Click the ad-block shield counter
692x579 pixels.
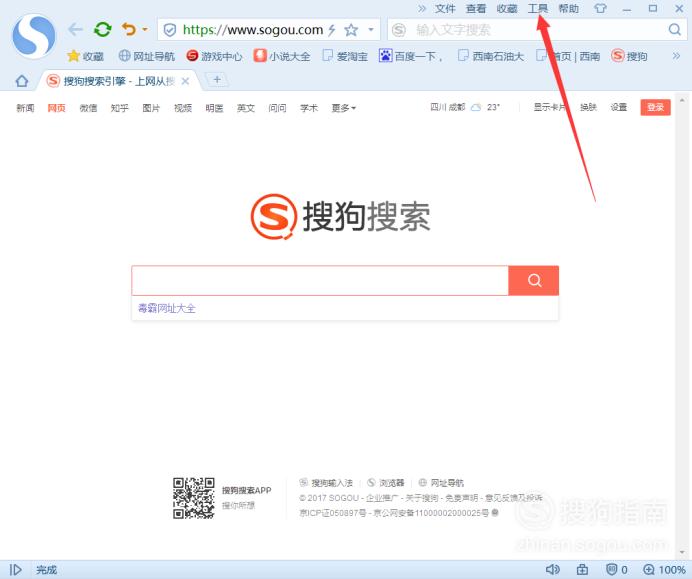point(617,570)
